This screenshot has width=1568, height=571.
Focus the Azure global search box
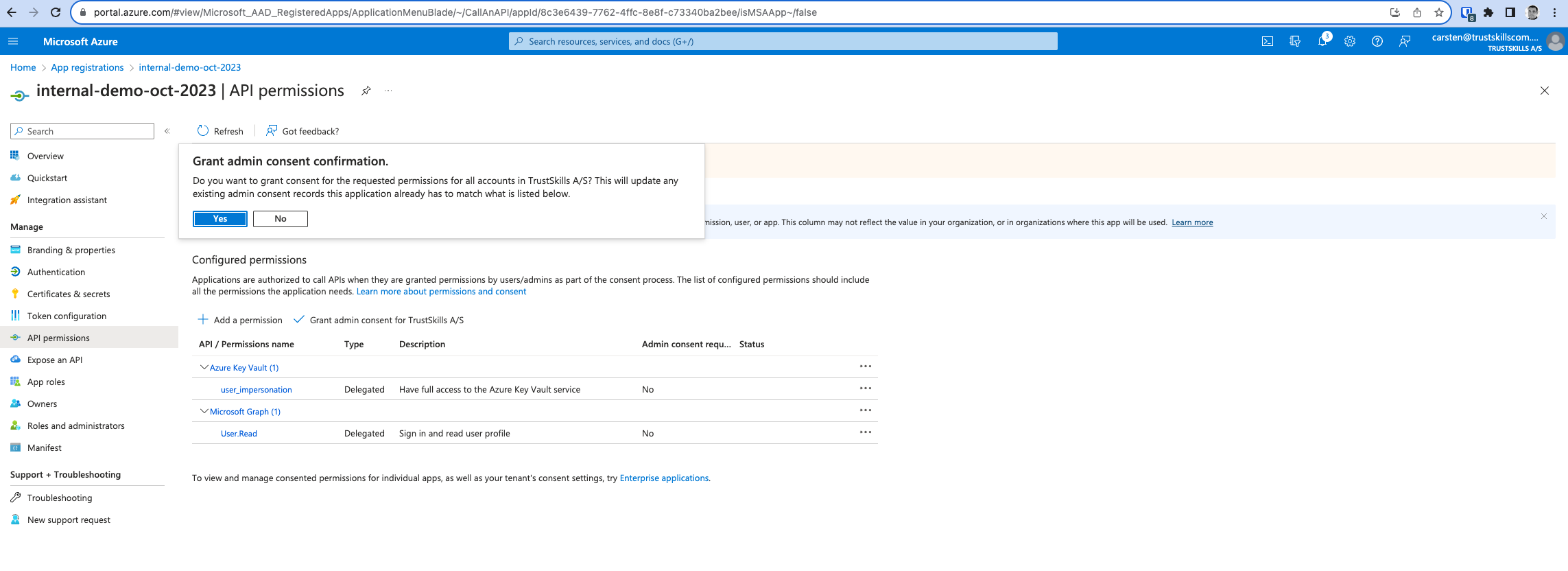(783, 41)
